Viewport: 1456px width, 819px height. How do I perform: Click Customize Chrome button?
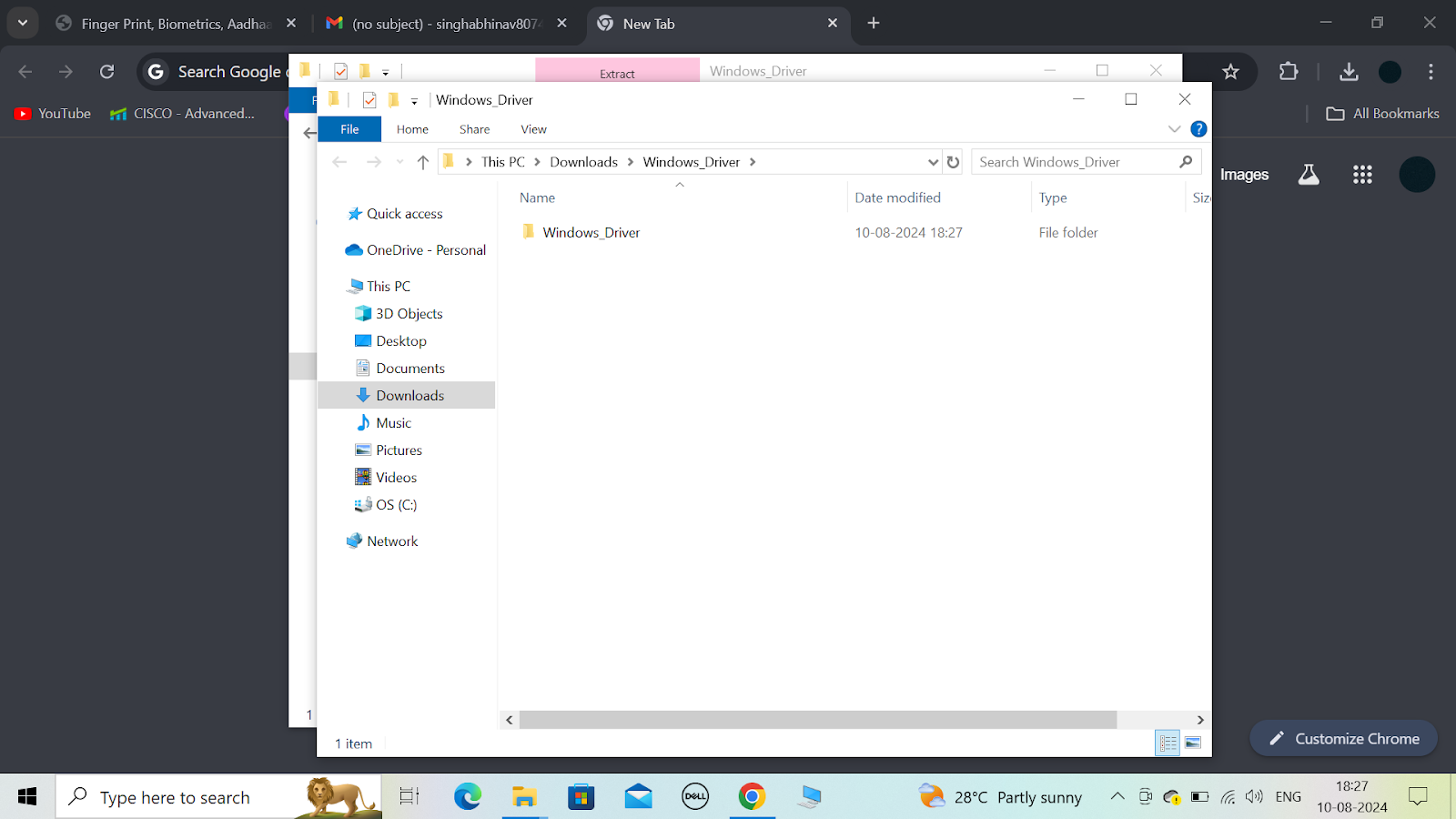[1344, 739]
